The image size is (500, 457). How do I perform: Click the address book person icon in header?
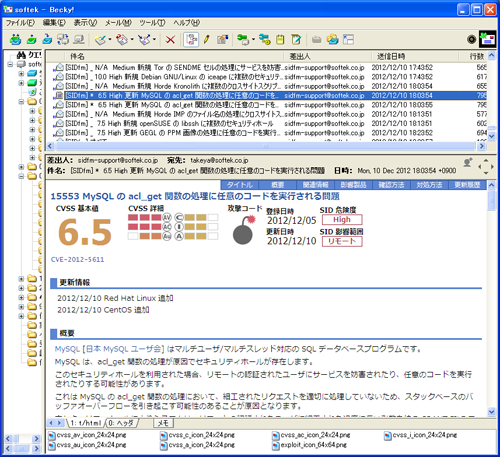click(468, 162)
